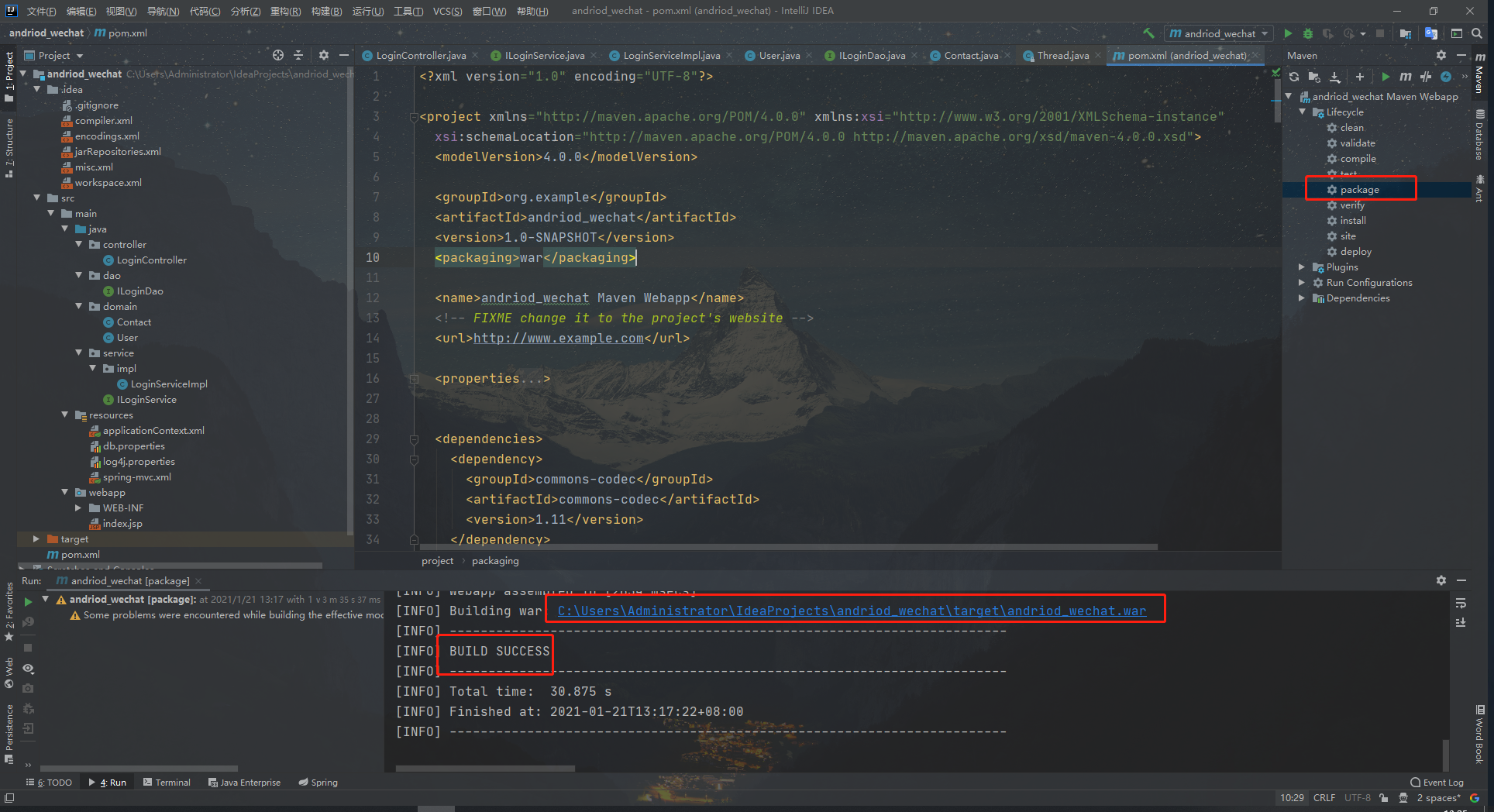Click Download Sources and Documentation icon
This screenshot has width=1494, height=812.
[1335, 77]
